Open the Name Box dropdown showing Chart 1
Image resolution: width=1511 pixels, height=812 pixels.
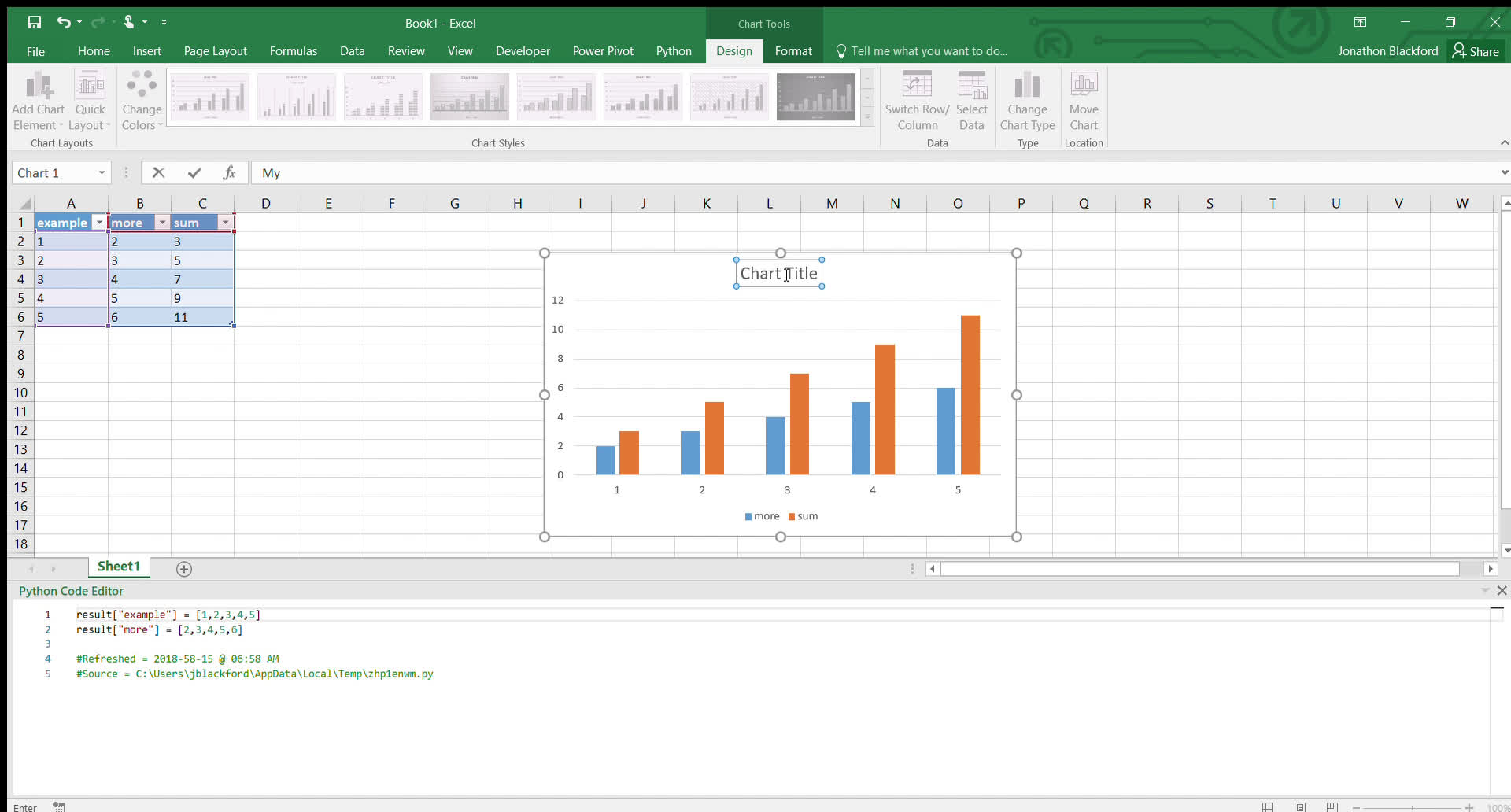tap(102, 172)
